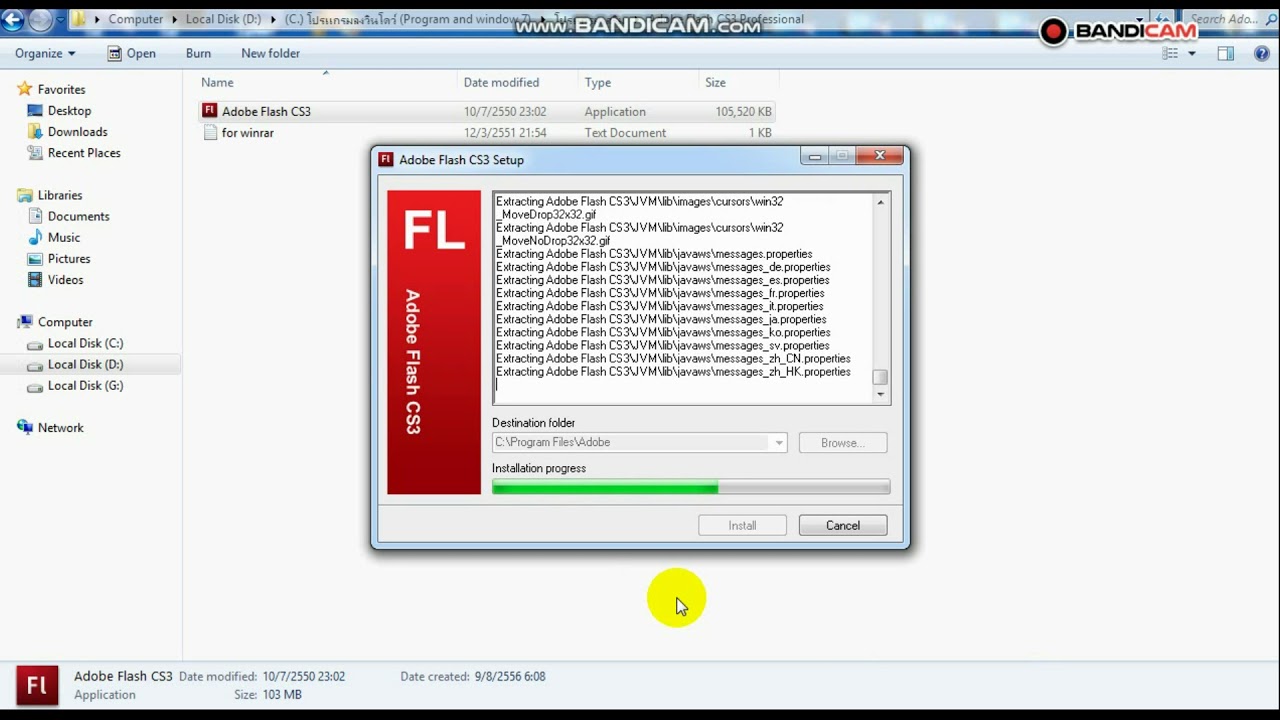The image size is (1280, 720).
Task: Open Network in the navigation pane
Action: pyautogui.click(x=60, y=427)
